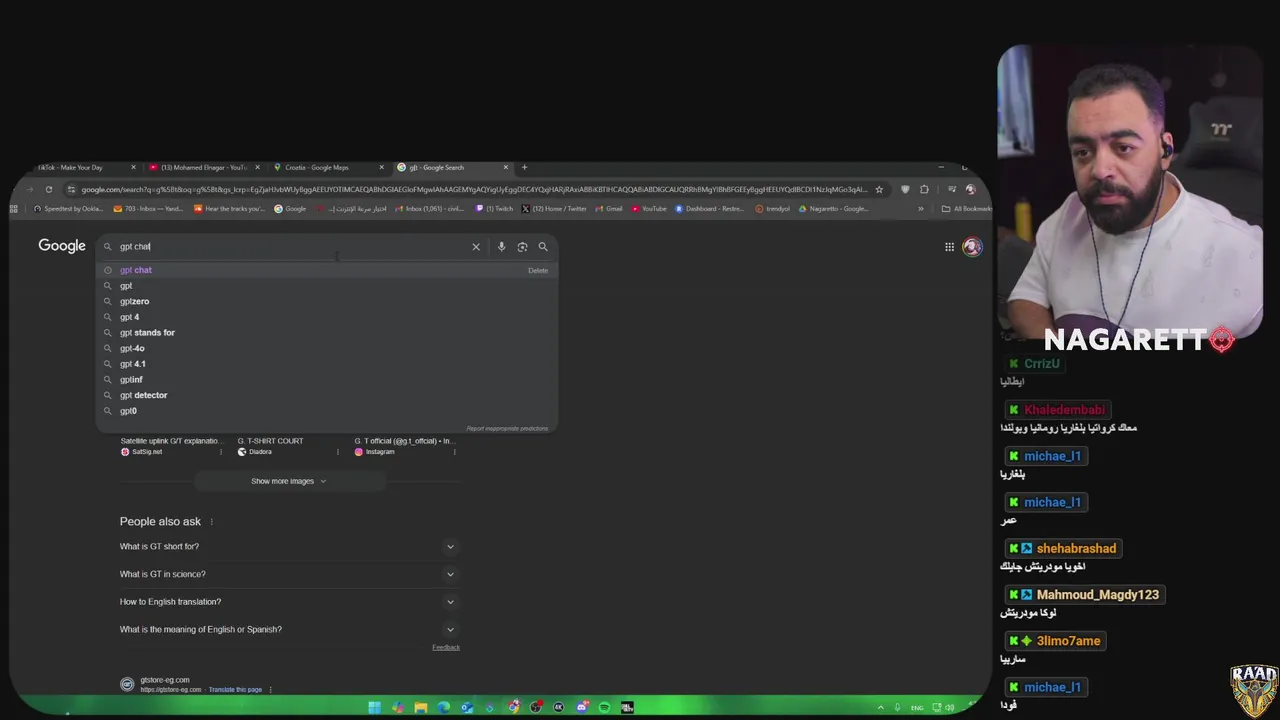Reload the page in Chrome
The height and width of the screenshot is (720, 1280).
(x=48, y=189)
